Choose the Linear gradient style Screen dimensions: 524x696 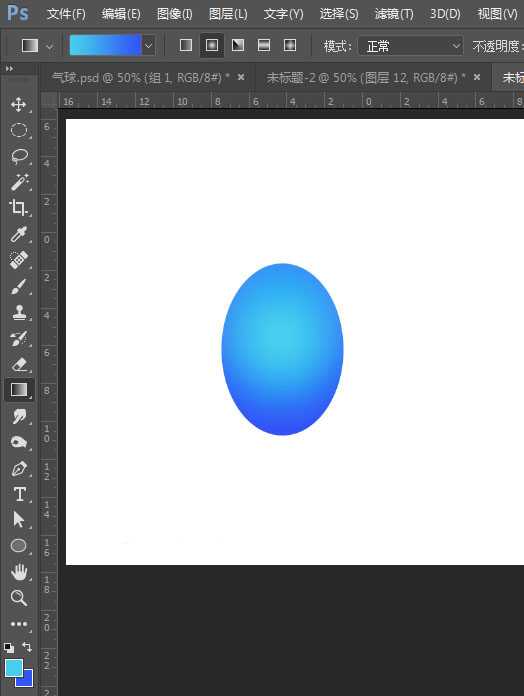[x=186, y=45]
